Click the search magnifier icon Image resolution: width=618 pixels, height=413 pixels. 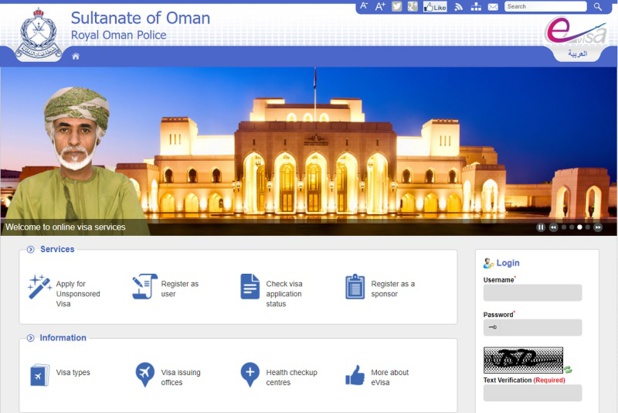pos(598,7)
